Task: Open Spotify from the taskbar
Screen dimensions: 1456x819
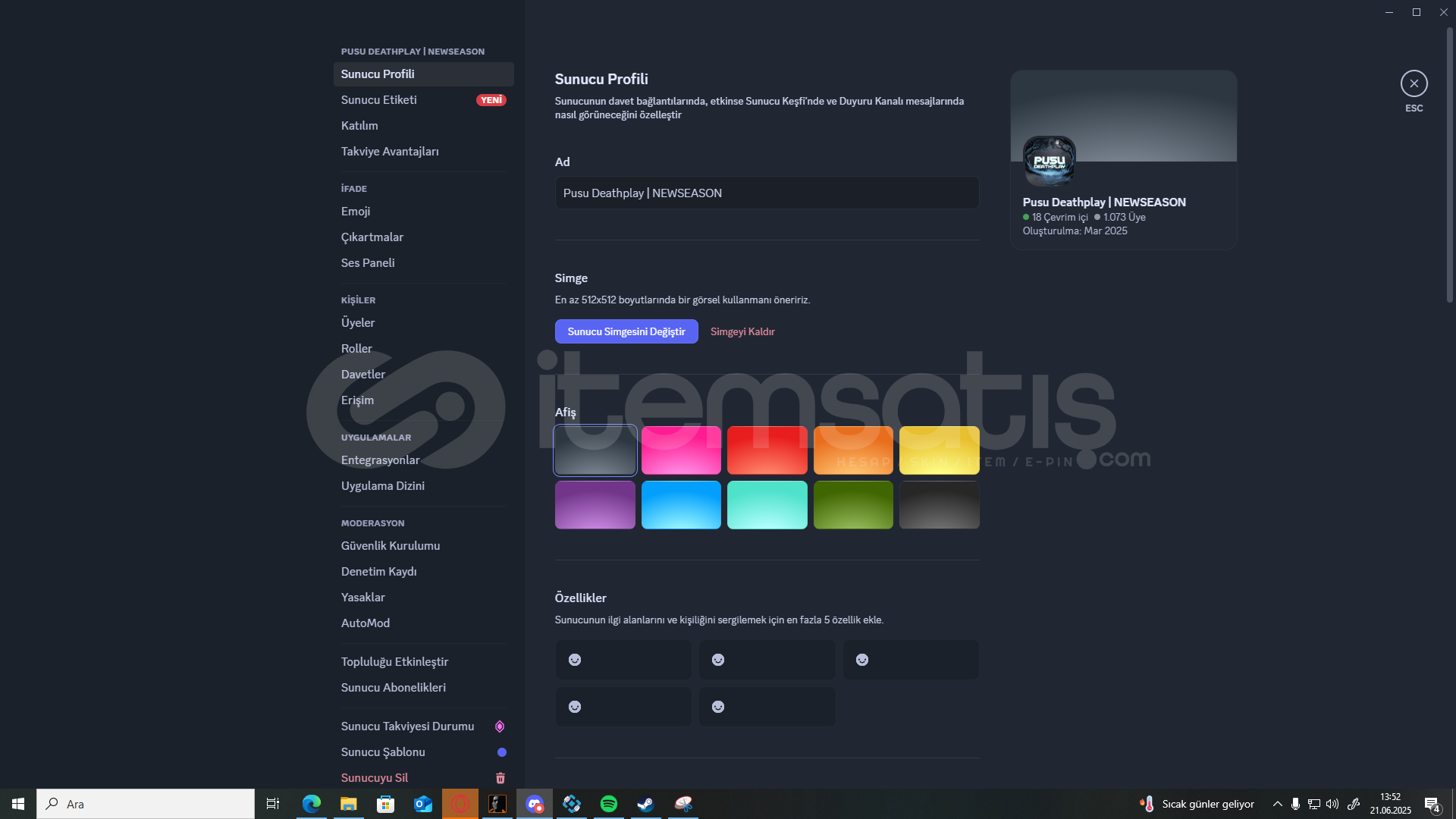Action: coord(608,804)
